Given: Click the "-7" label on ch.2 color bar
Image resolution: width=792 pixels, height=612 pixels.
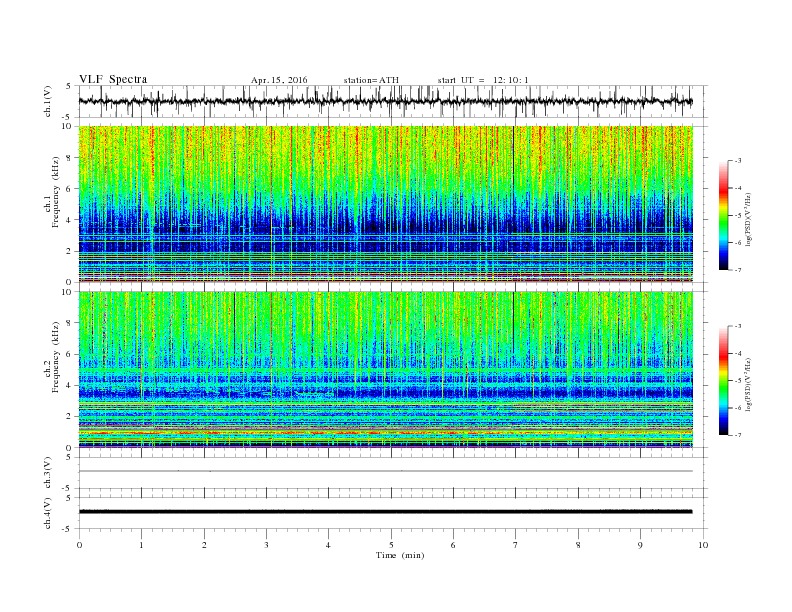Looking at the screenshot, I should point(737,435).
